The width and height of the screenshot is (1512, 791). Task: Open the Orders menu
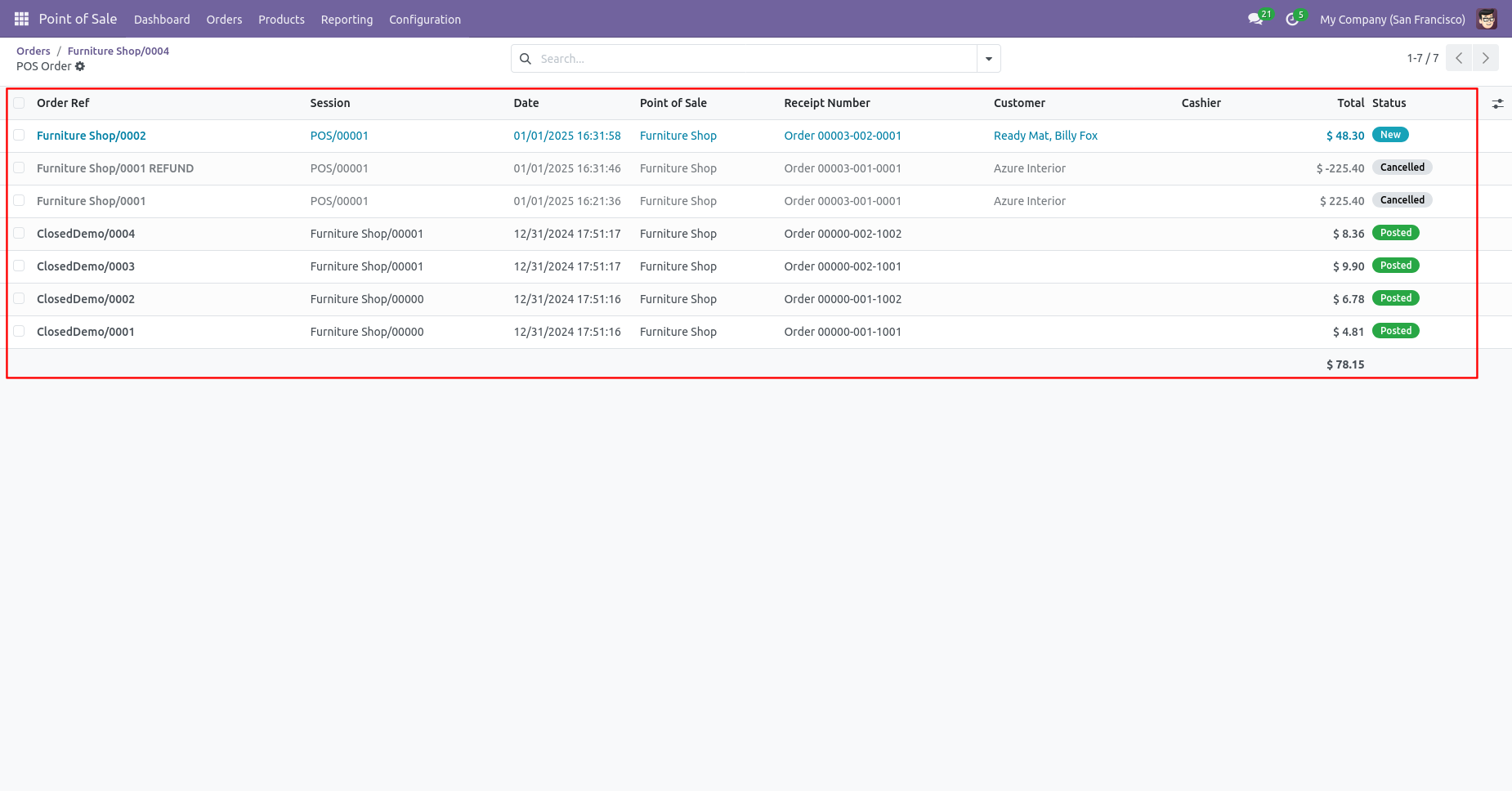[x=224, y=20]
